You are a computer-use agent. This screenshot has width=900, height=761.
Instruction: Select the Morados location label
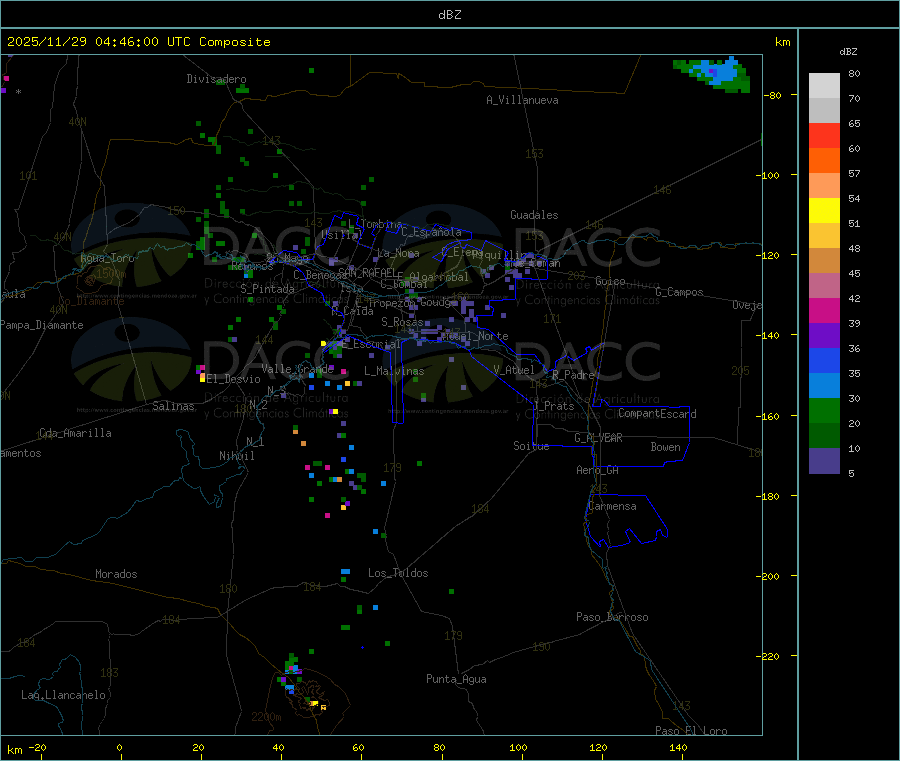tap(116, 574)
